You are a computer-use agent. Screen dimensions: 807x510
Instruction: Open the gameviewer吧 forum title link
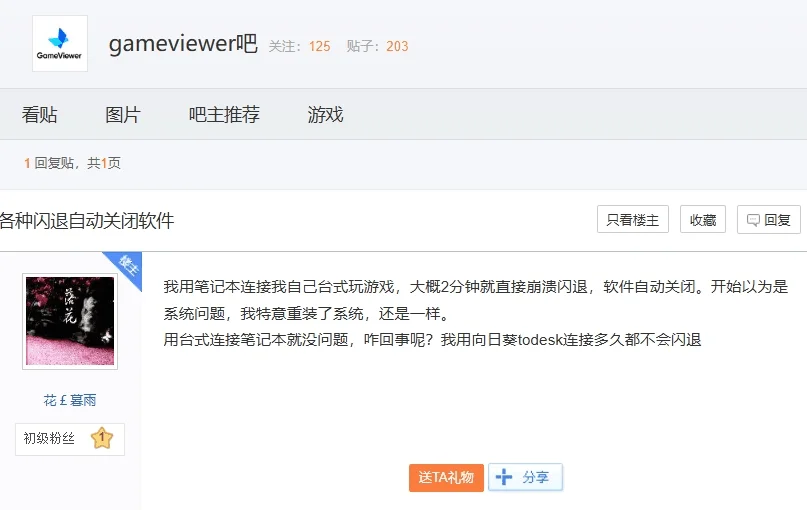coord(183,43)
